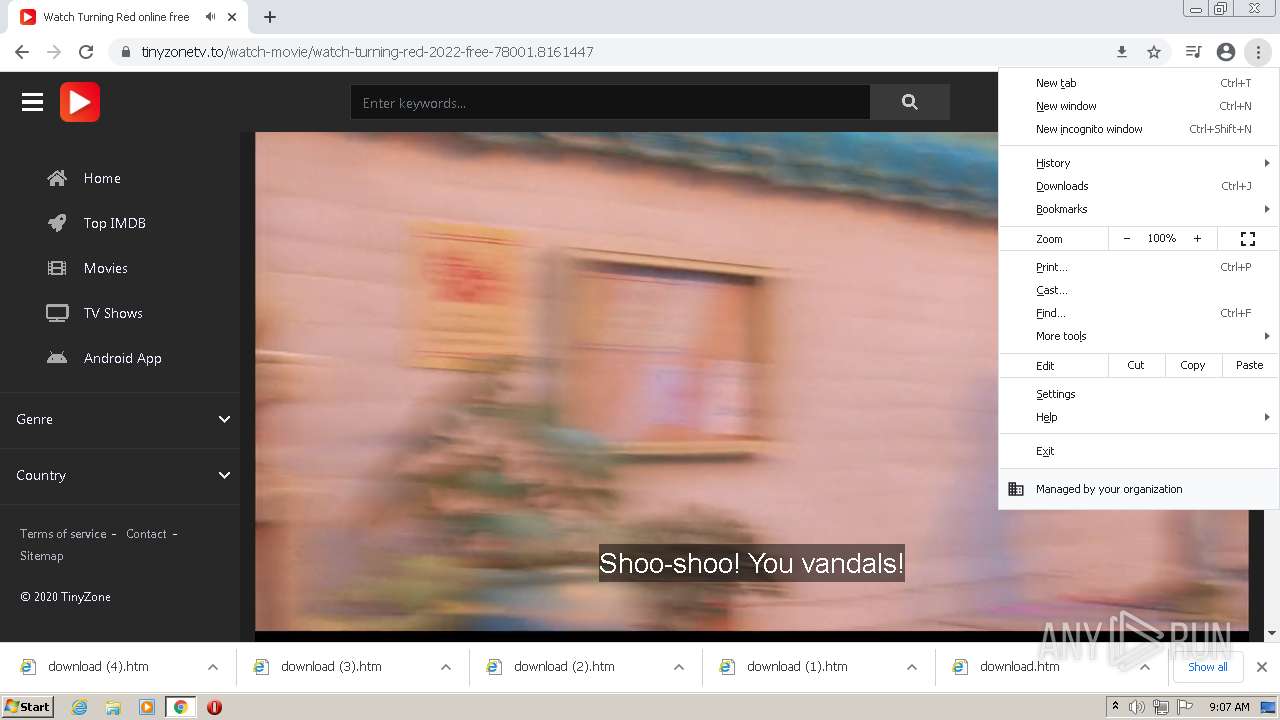Open the profile avatar icon
This screenshot has height=720, width=1280.
coord(1226,52)
